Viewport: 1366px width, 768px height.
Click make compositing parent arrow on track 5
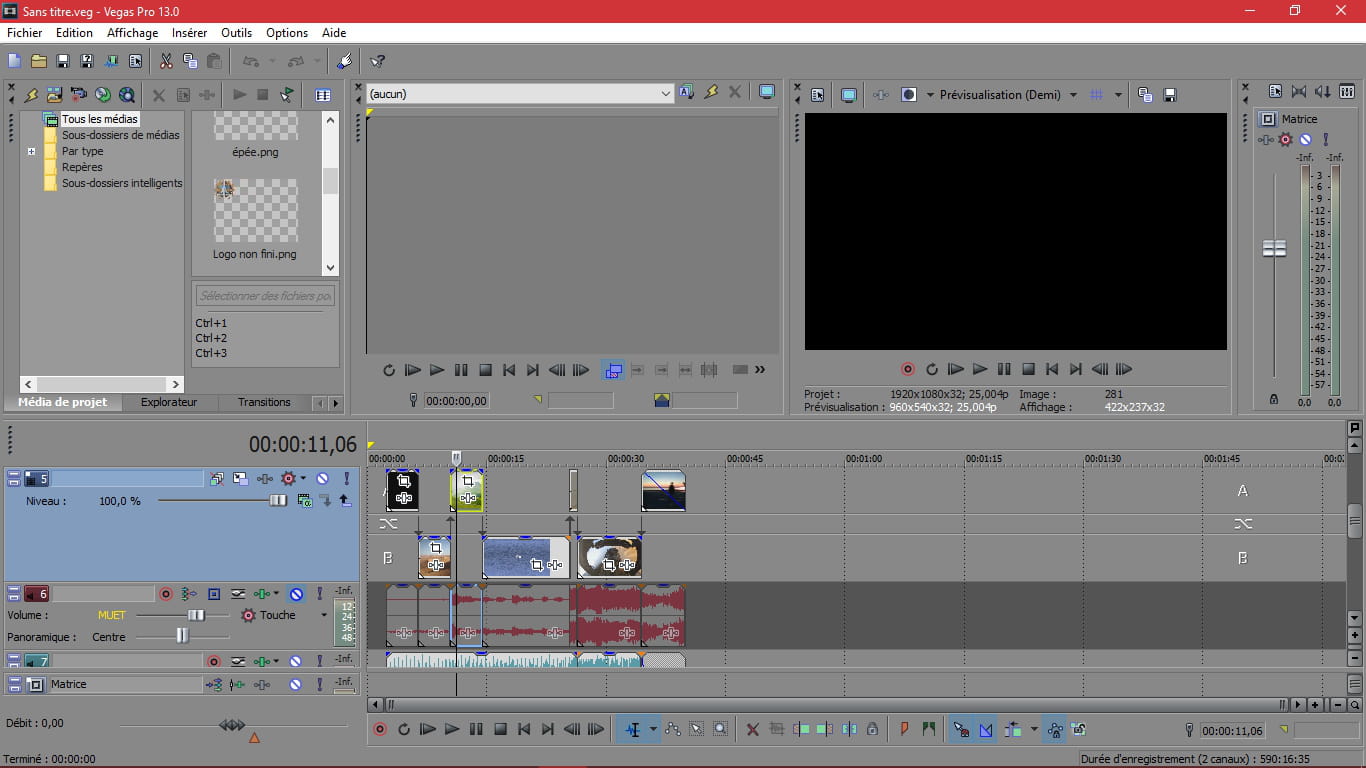(x=344, y=500)
